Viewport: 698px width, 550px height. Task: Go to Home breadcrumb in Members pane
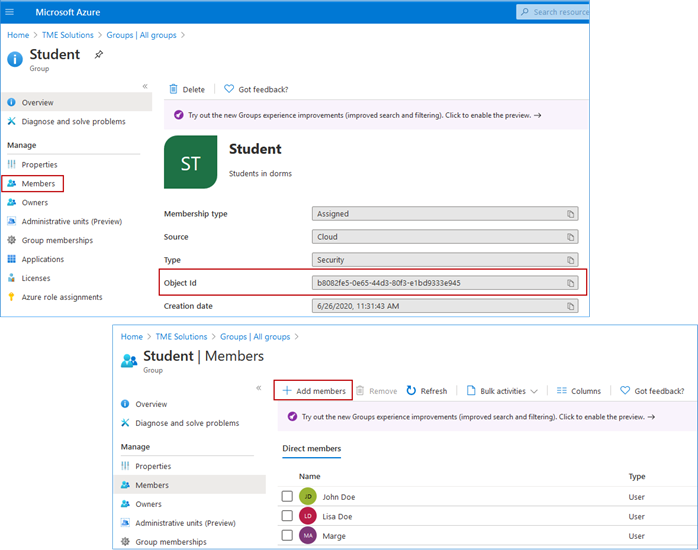132,337
